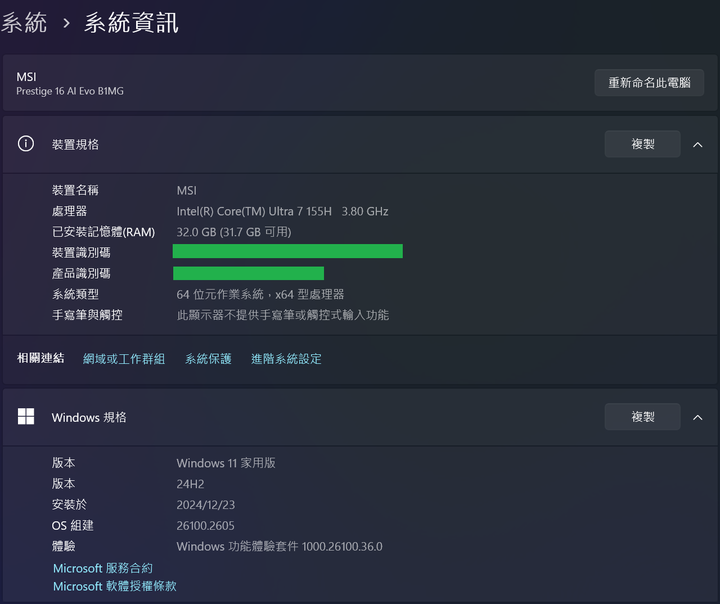Click the MSI value beside 裝置名稱
The image size is (720, 604).
186,190
